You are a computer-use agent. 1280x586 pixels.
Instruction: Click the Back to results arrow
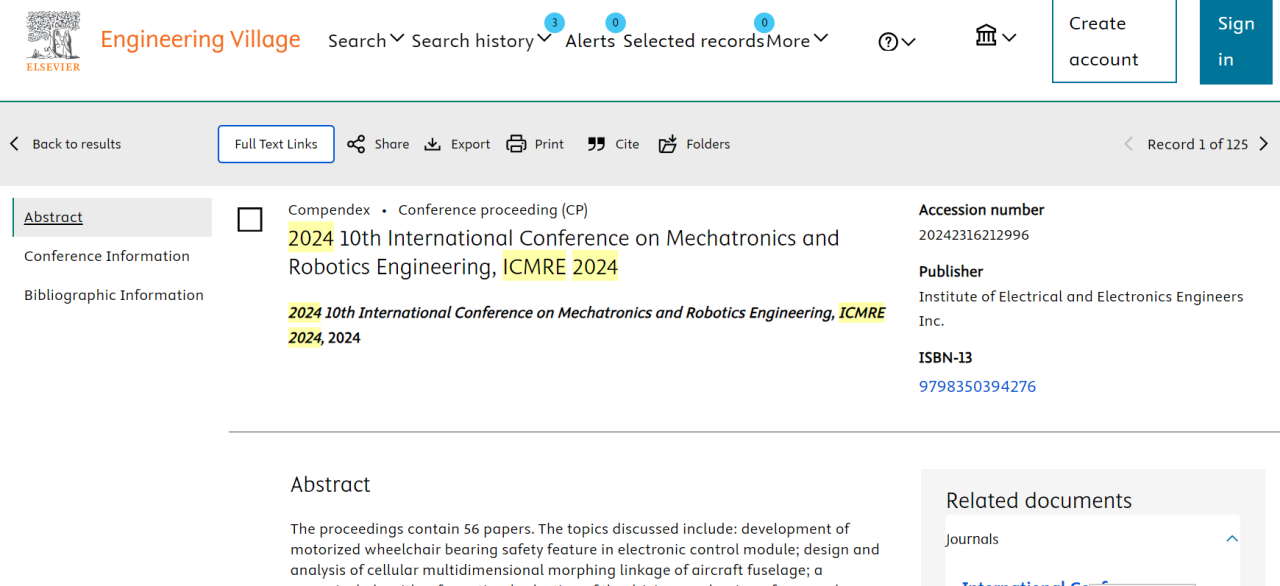click(x=15, y=144)
